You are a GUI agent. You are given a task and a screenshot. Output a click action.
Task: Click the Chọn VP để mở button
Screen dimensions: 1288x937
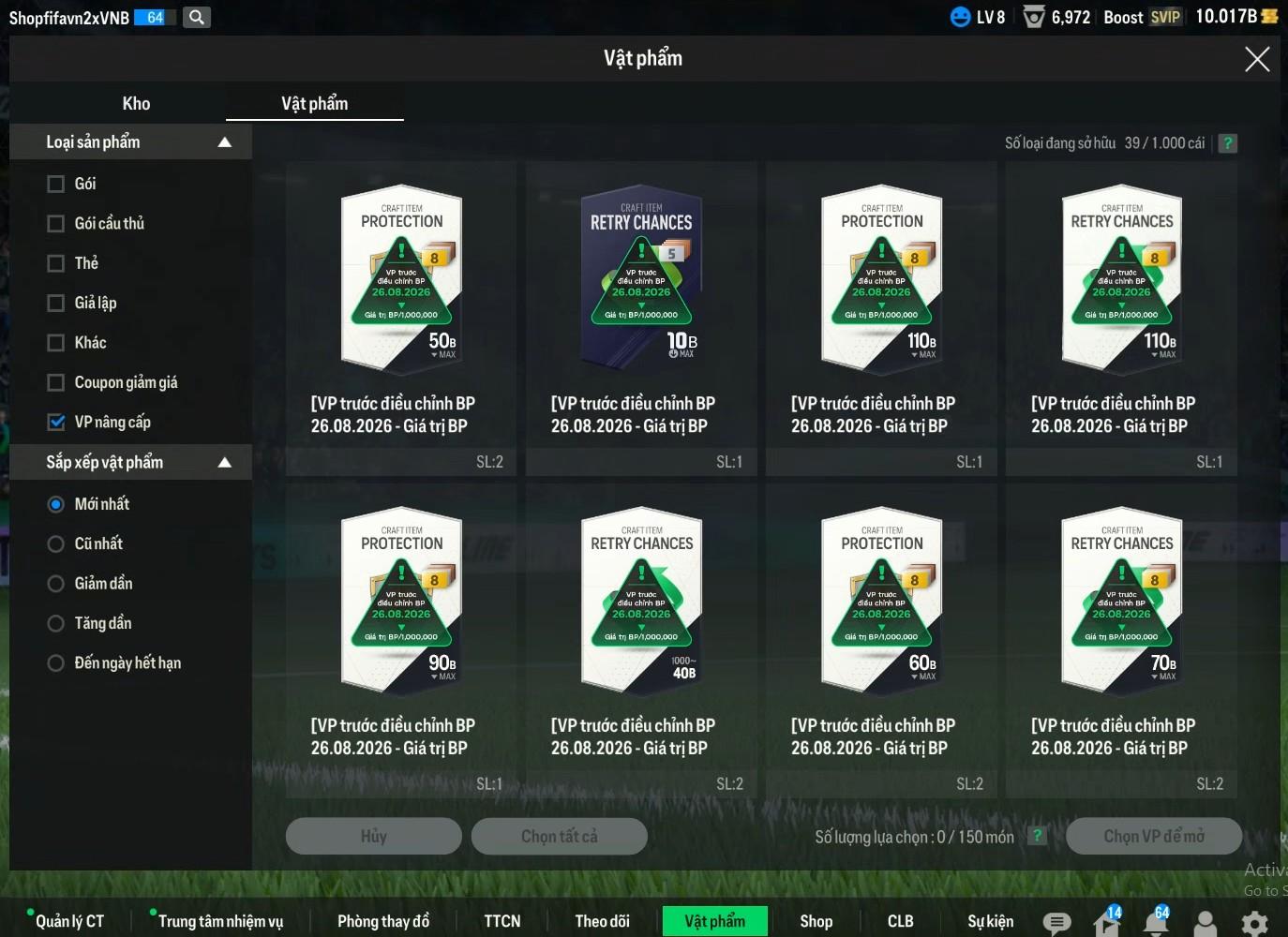pyautogui.click(x=1154, y=836)
